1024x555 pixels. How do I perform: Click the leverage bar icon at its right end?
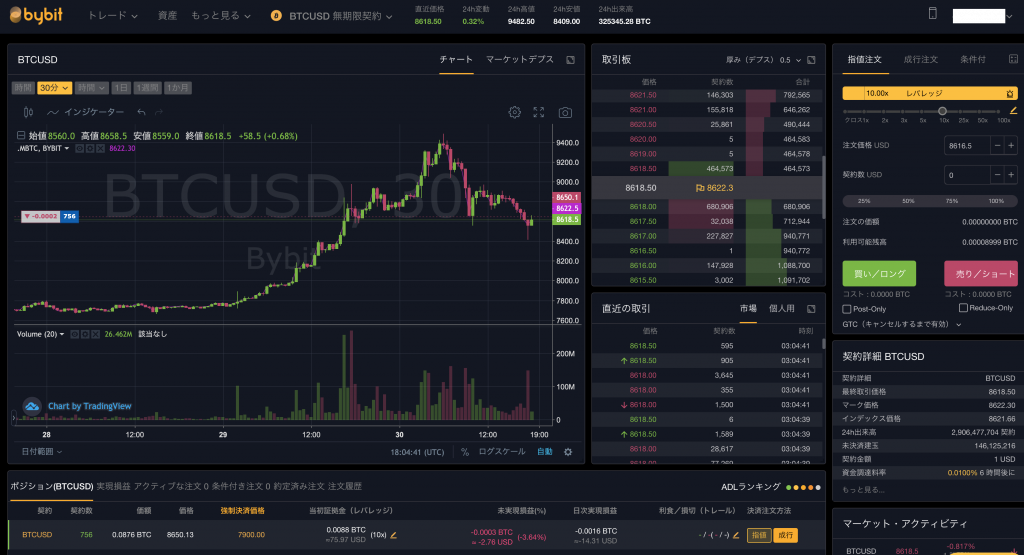(x=1010, y=94)
